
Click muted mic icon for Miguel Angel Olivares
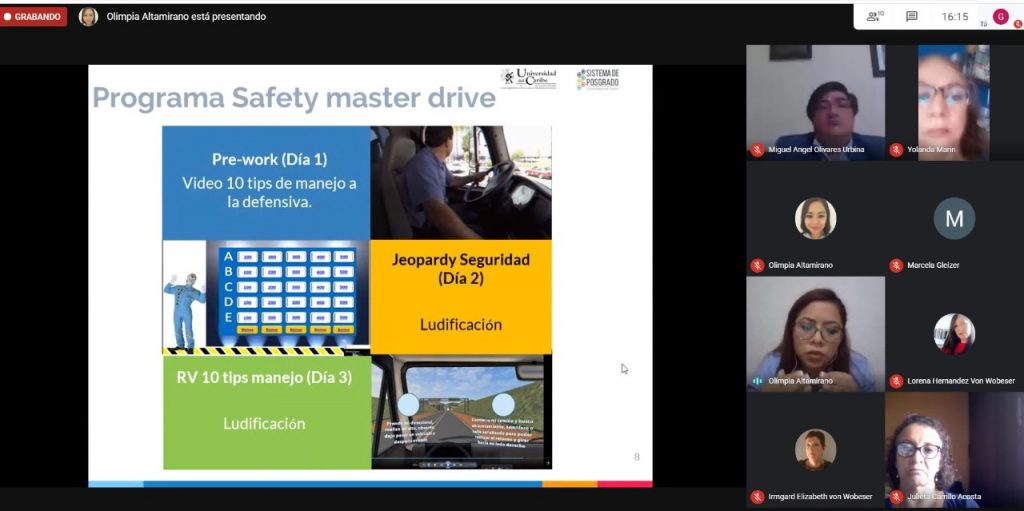pyautogui.click(x=758, y=150)
